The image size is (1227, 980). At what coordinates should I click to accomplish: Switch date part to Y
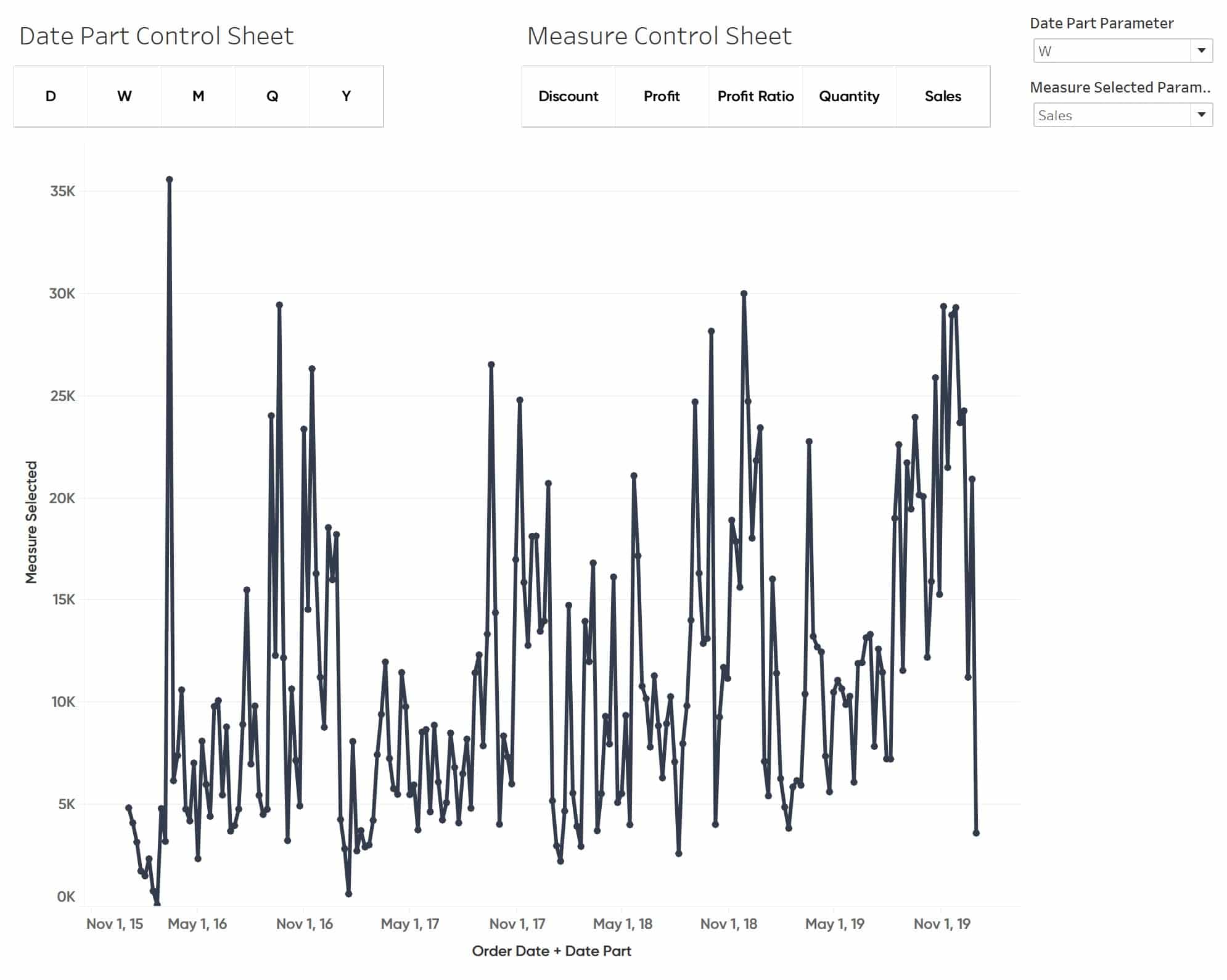(x=347, y=96)
